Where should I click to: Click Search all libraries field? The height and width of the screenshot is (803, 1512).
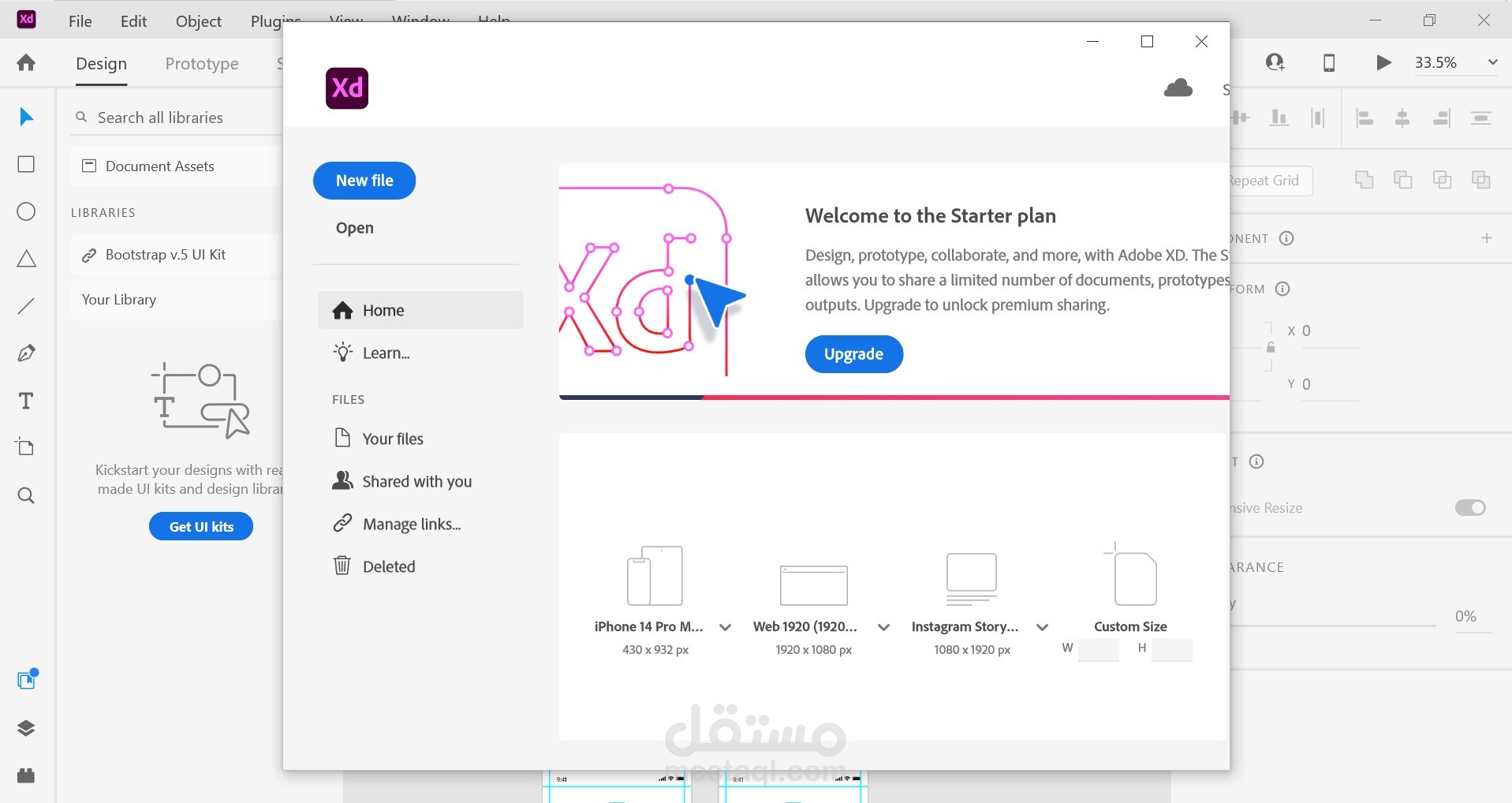pyautogui.click(x=177, y=118)
